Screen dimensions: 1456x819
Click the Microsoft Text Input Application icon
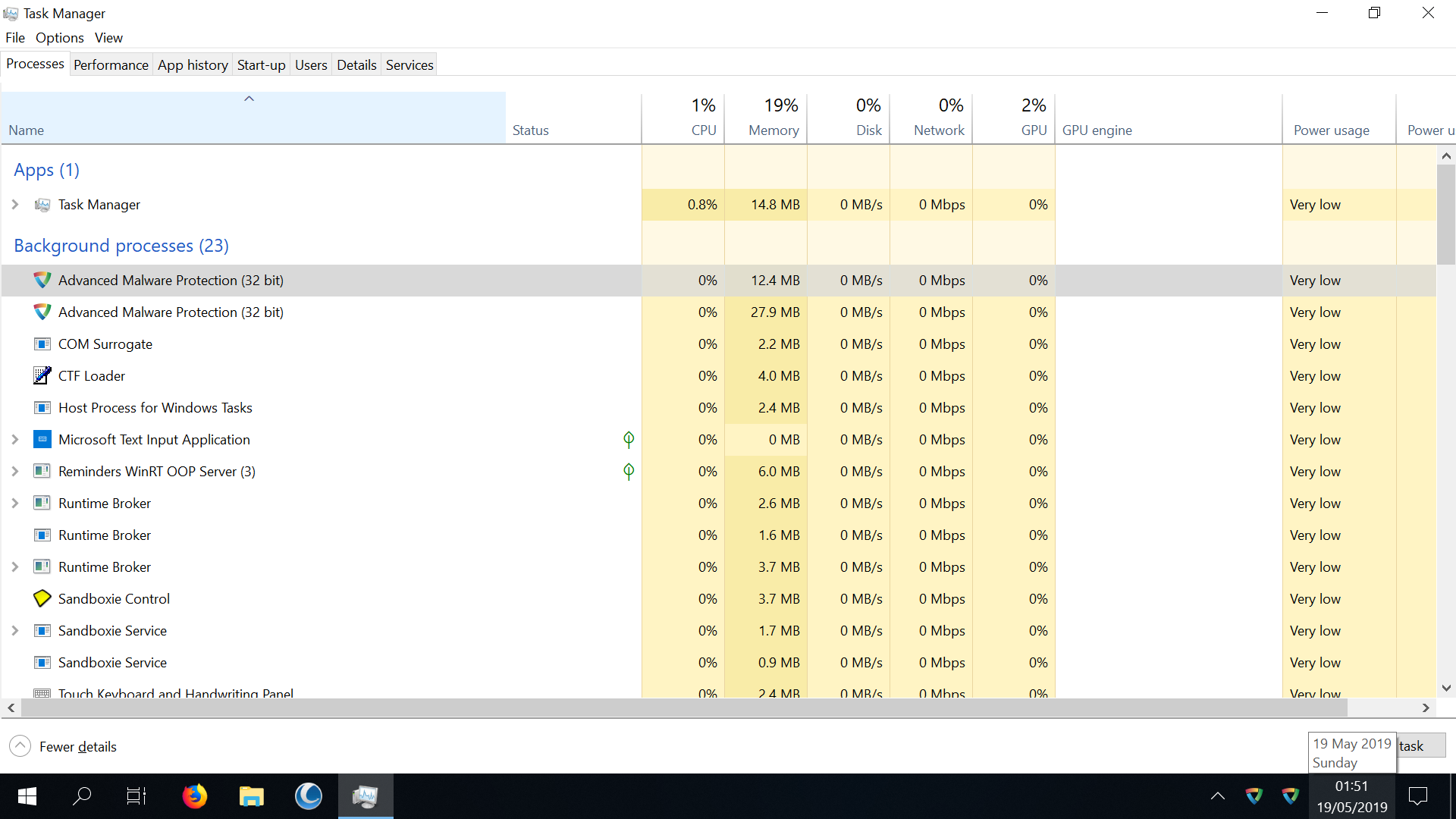click(x=42, y=439)
